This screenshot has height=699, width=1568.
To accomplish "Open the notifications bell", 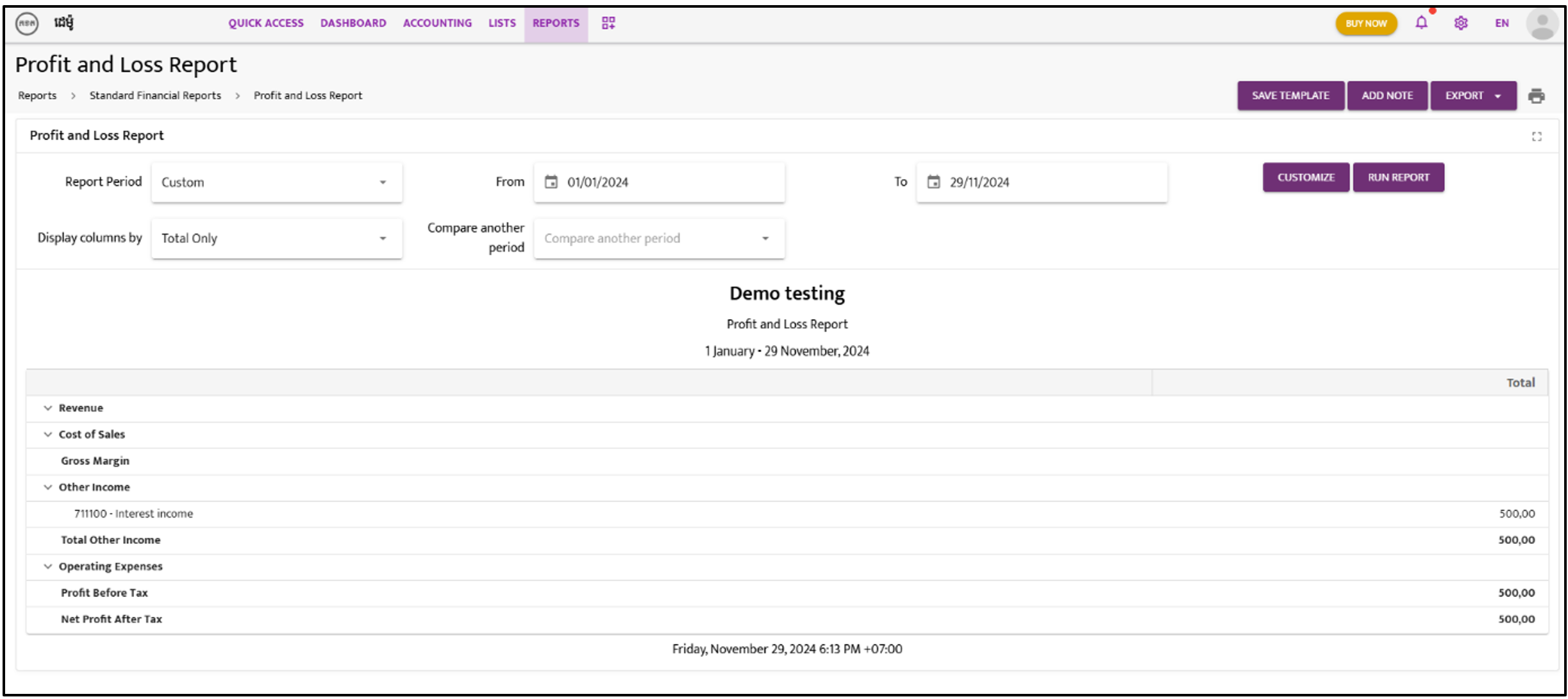I will coord(1421,23).
